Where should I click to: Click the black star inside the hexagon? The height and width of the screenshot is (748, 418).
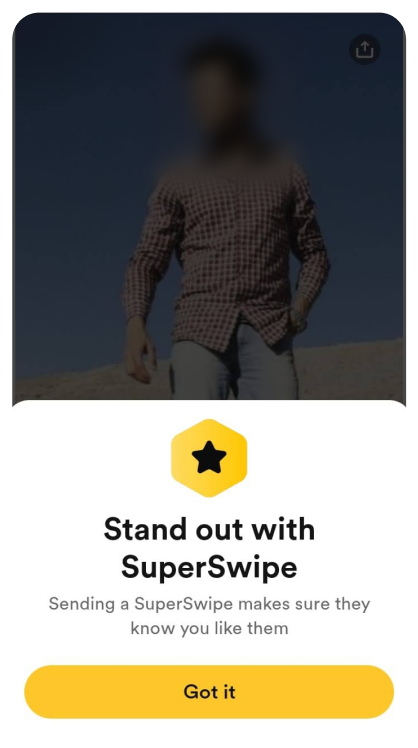[x=209, y=457]
